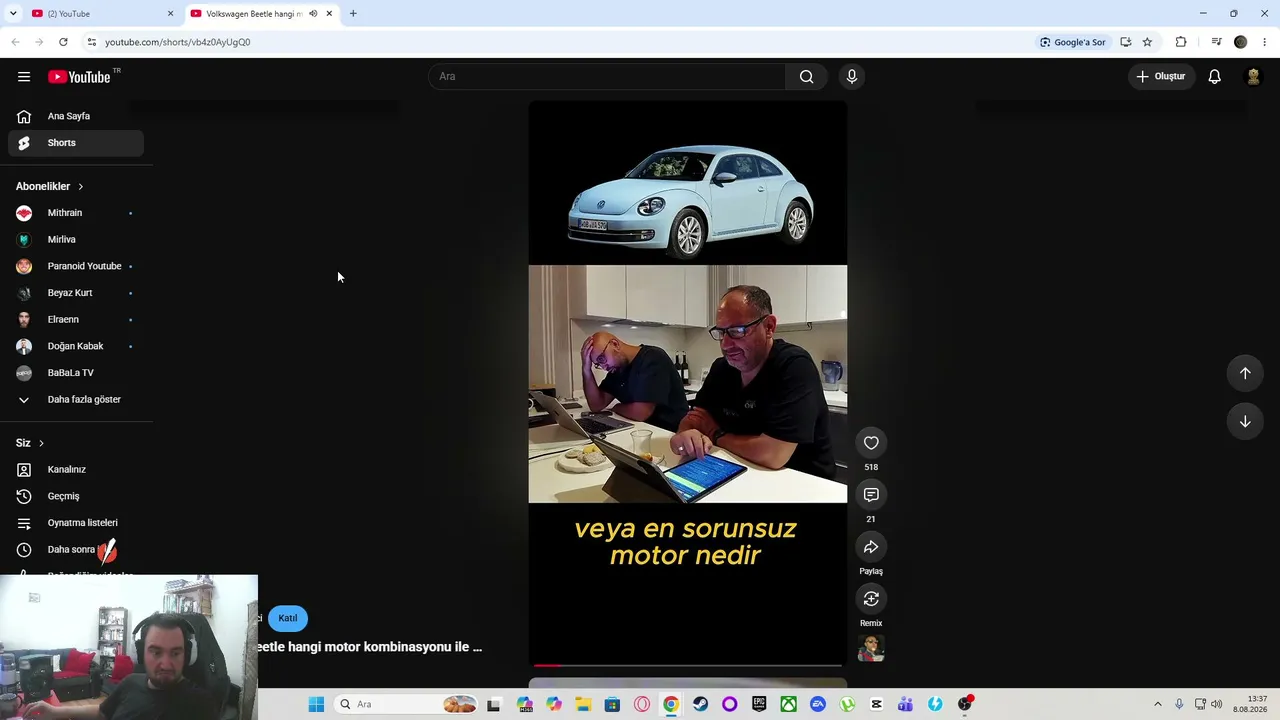Image resolution: width=1280 pixels, height=720 pixels.
Task: Expand the Siz section
Action: point(30,443)
